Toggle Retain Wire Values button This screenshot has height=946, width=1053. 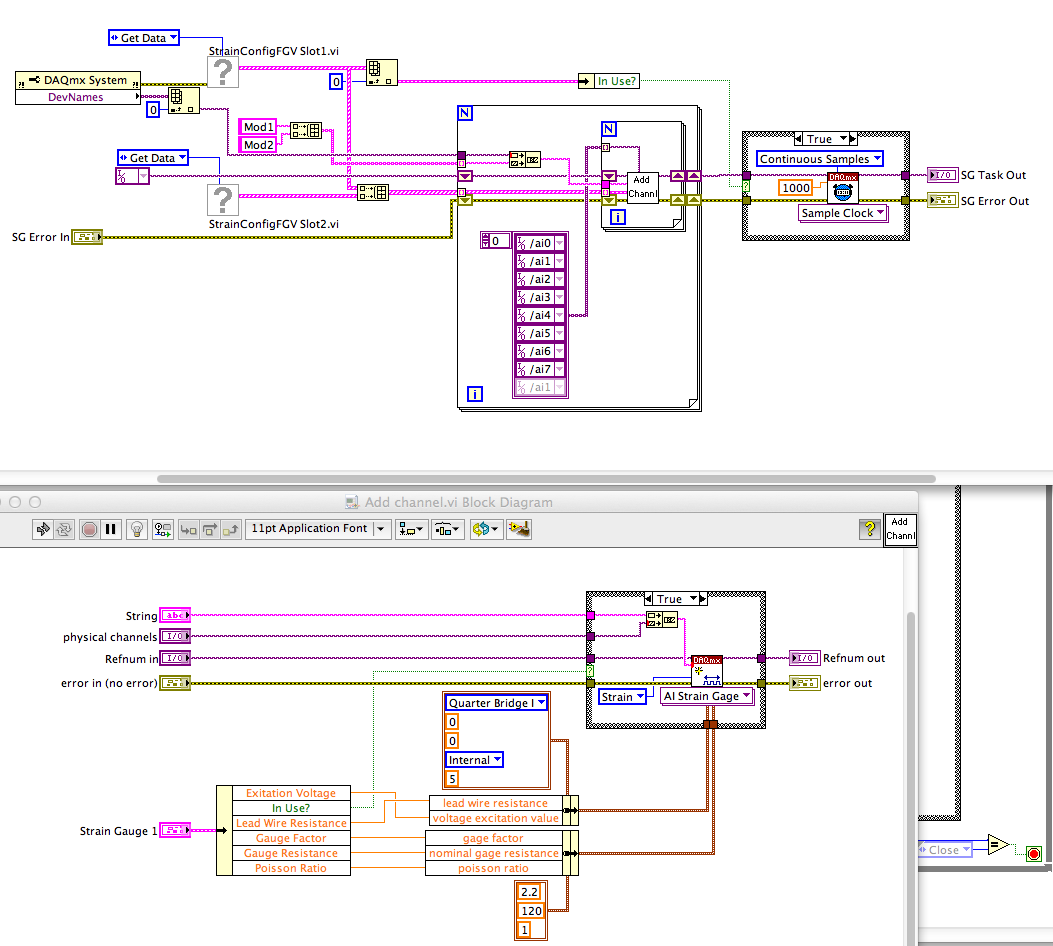163,529
